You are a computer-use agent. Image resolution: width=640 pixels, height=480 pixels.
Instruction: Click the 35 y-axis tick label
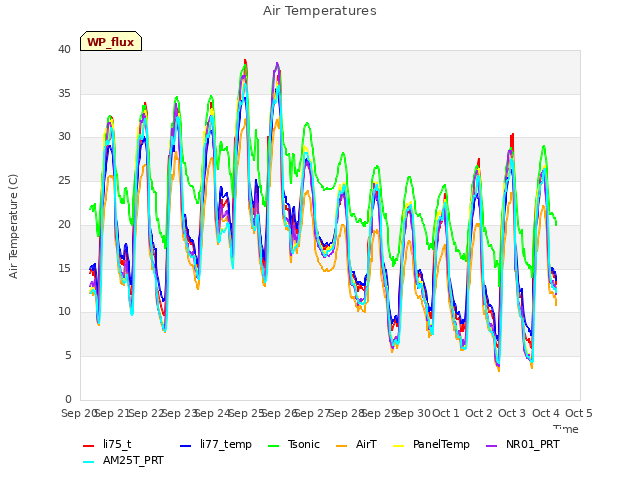point(64,93)
